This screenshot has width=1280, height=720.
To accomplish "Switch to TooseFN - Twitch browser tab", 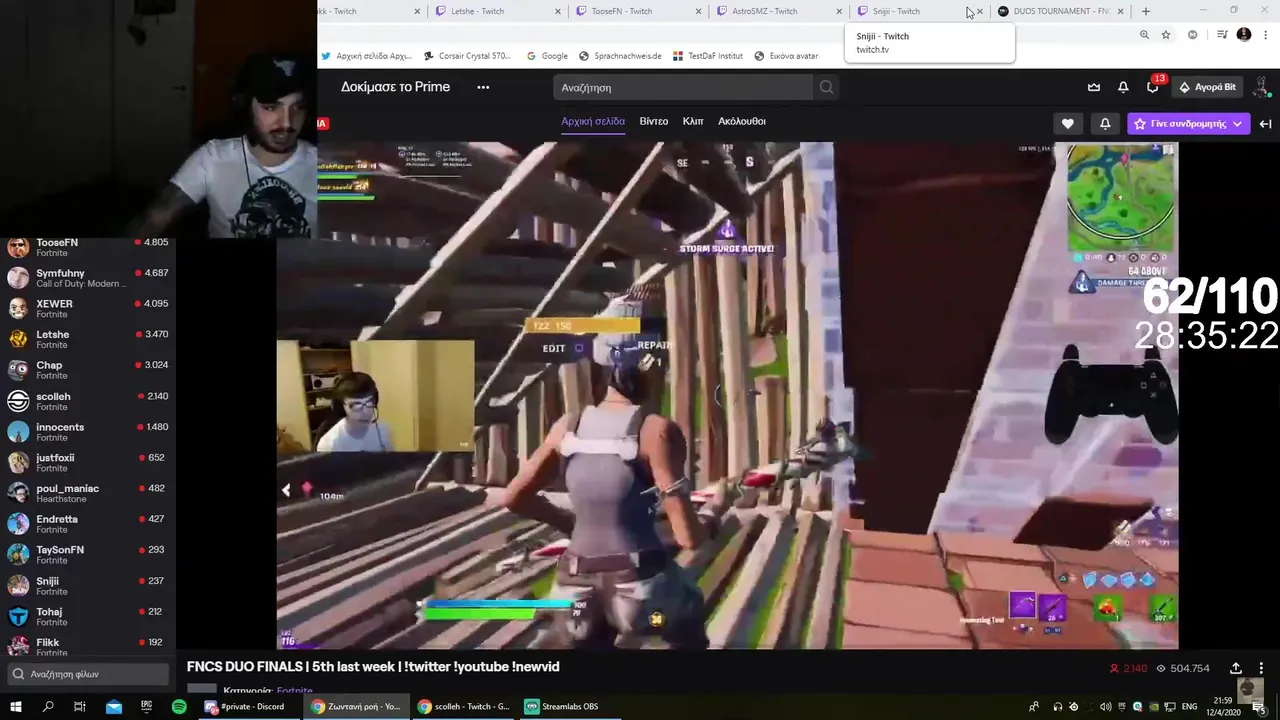I will point(640,11).
